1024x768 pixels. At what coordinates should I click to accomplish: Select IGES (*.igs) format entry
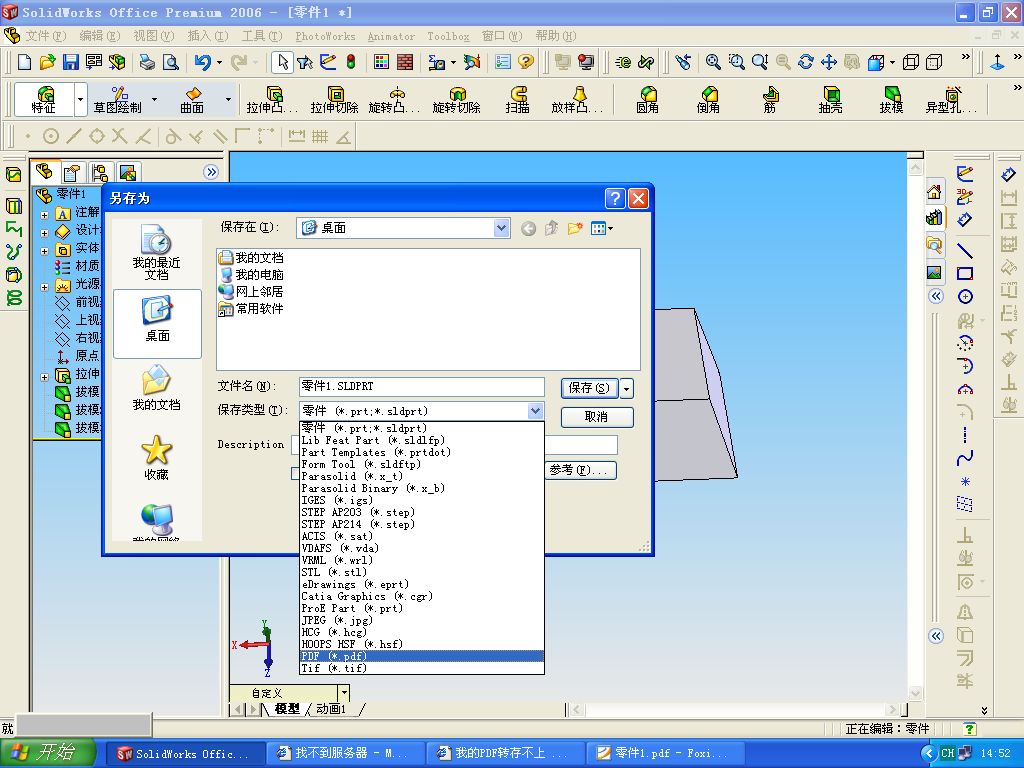(421, 500)
